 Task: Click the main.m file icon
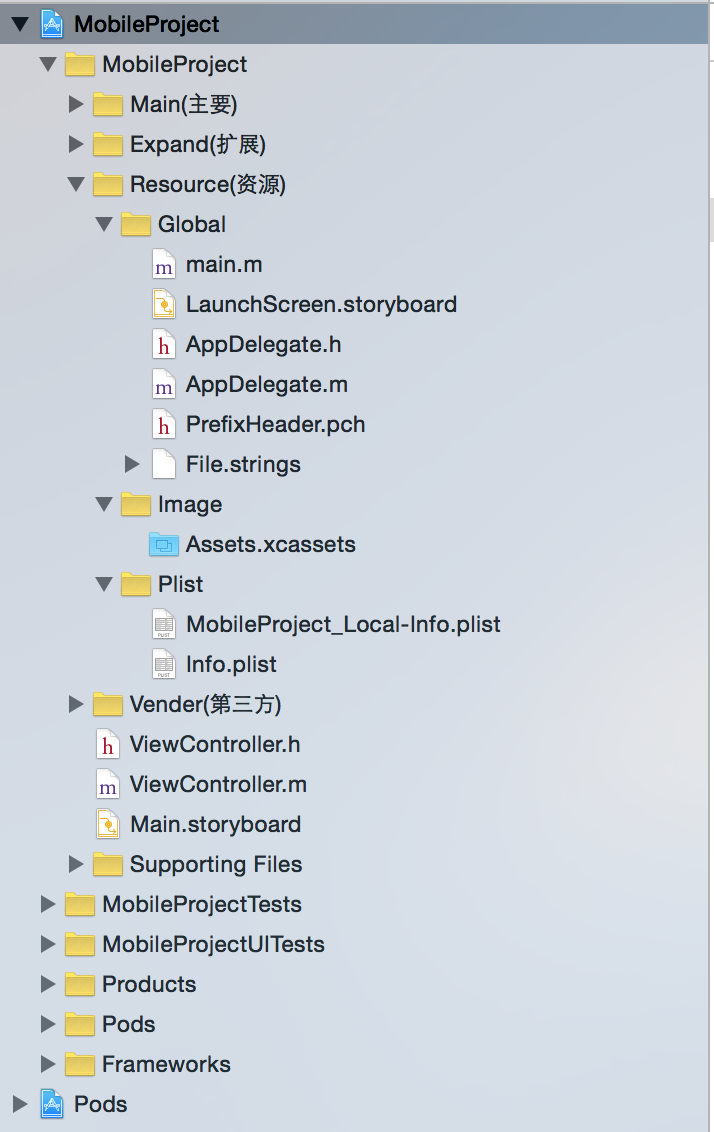[163, 265]
